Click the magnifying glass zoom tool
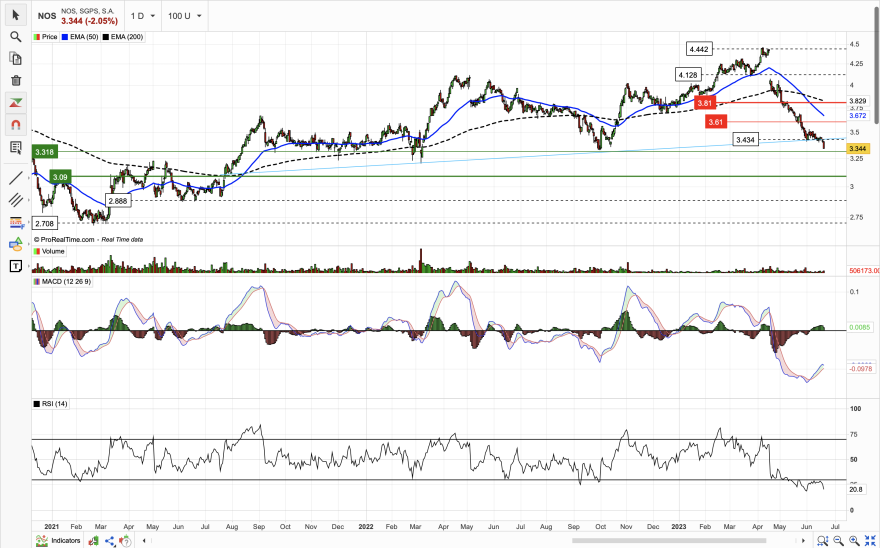Viewport: 880px width, 548px height. (15, 37)
